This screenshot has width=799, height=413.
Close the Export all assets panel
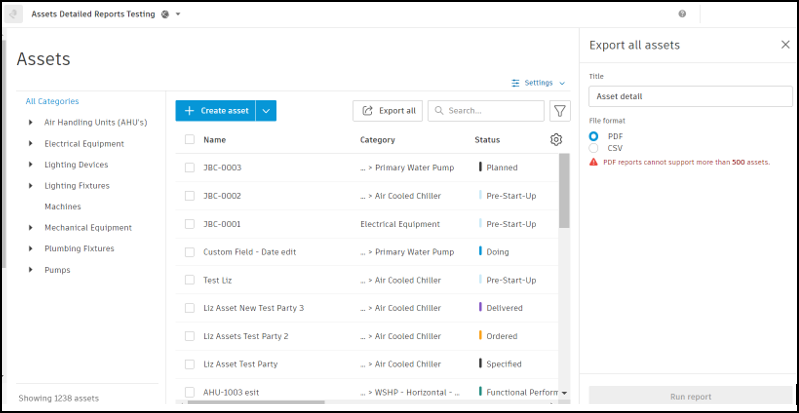point(785,45)
